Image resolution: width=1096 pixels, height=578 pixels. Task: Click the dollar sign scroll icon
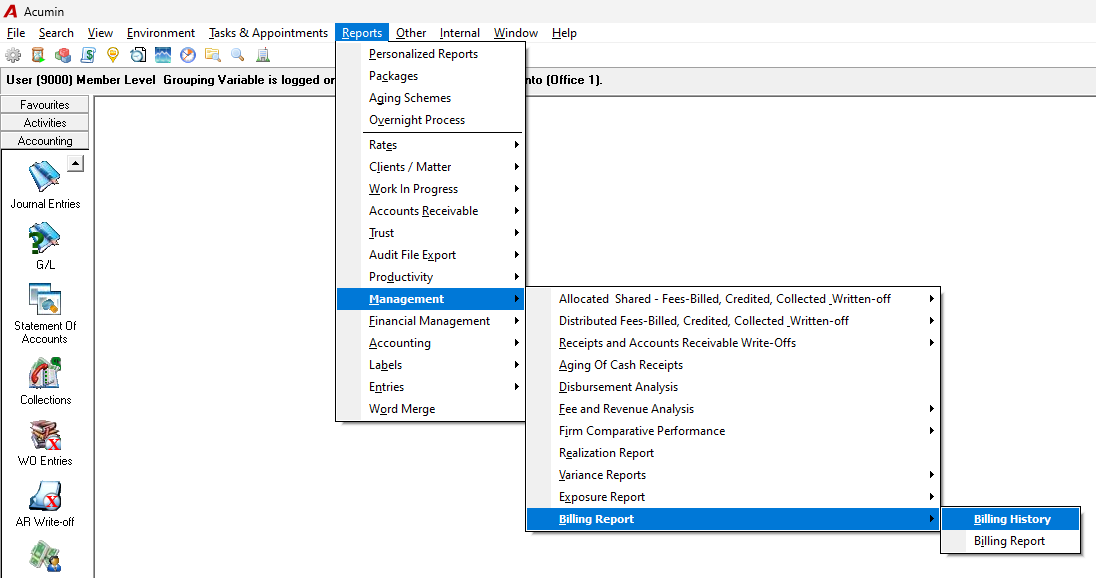click(x=88, y=55)
